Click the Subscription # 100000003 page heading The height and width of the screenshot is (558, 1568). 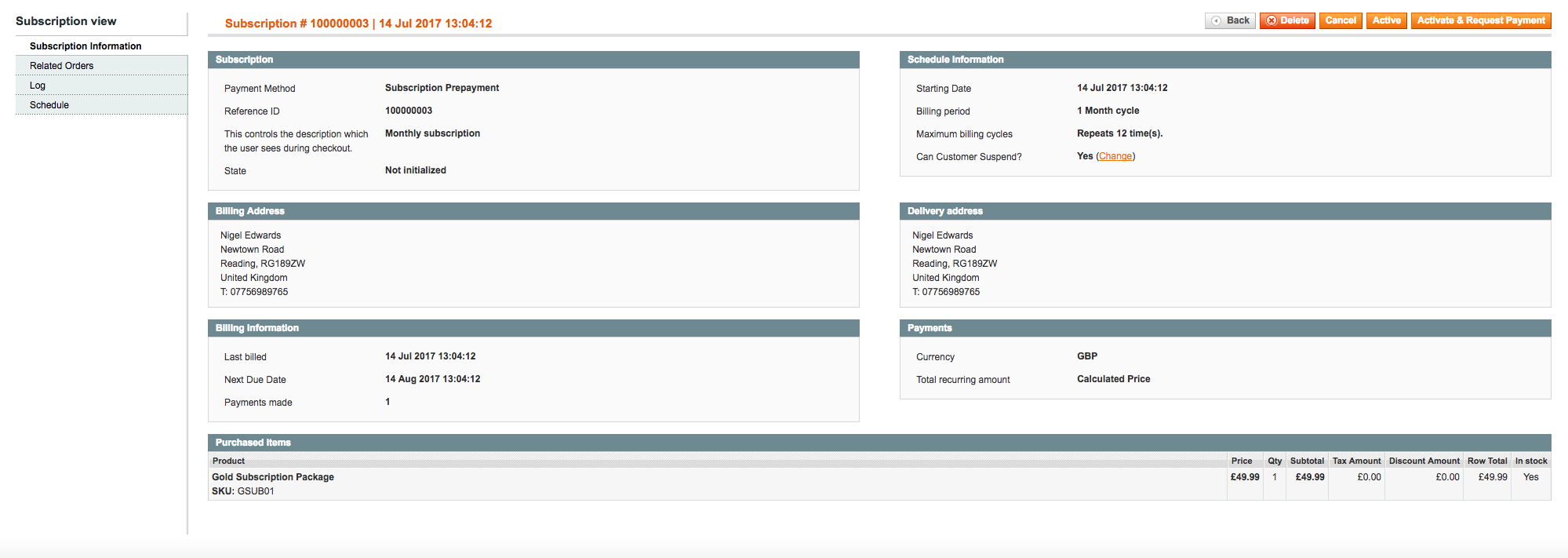(x=358, y=24)
